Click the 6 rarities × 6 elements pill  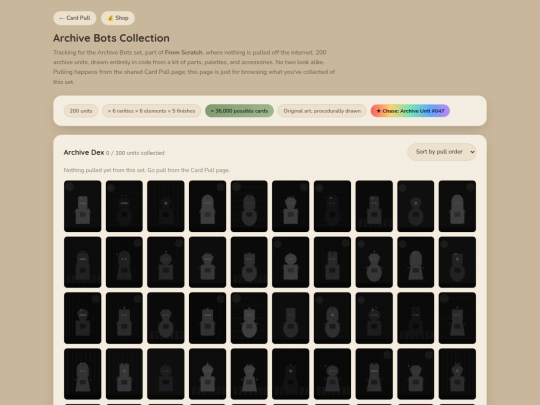click(x=152, y=111)
